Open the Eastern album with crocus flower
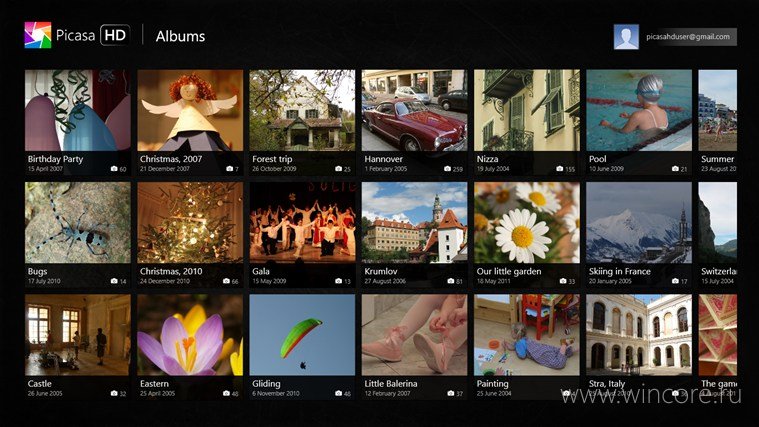Viewport: 759px width, 427px height. (190, 347)
